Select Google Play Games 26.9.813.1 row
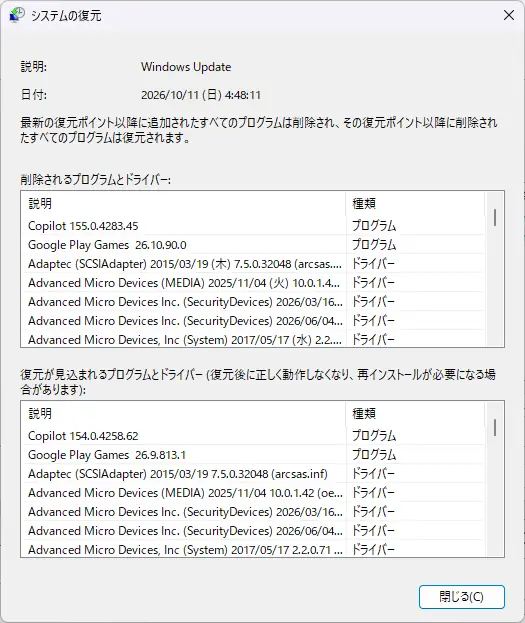Viewport: 525px width, 623px height. 254,455
